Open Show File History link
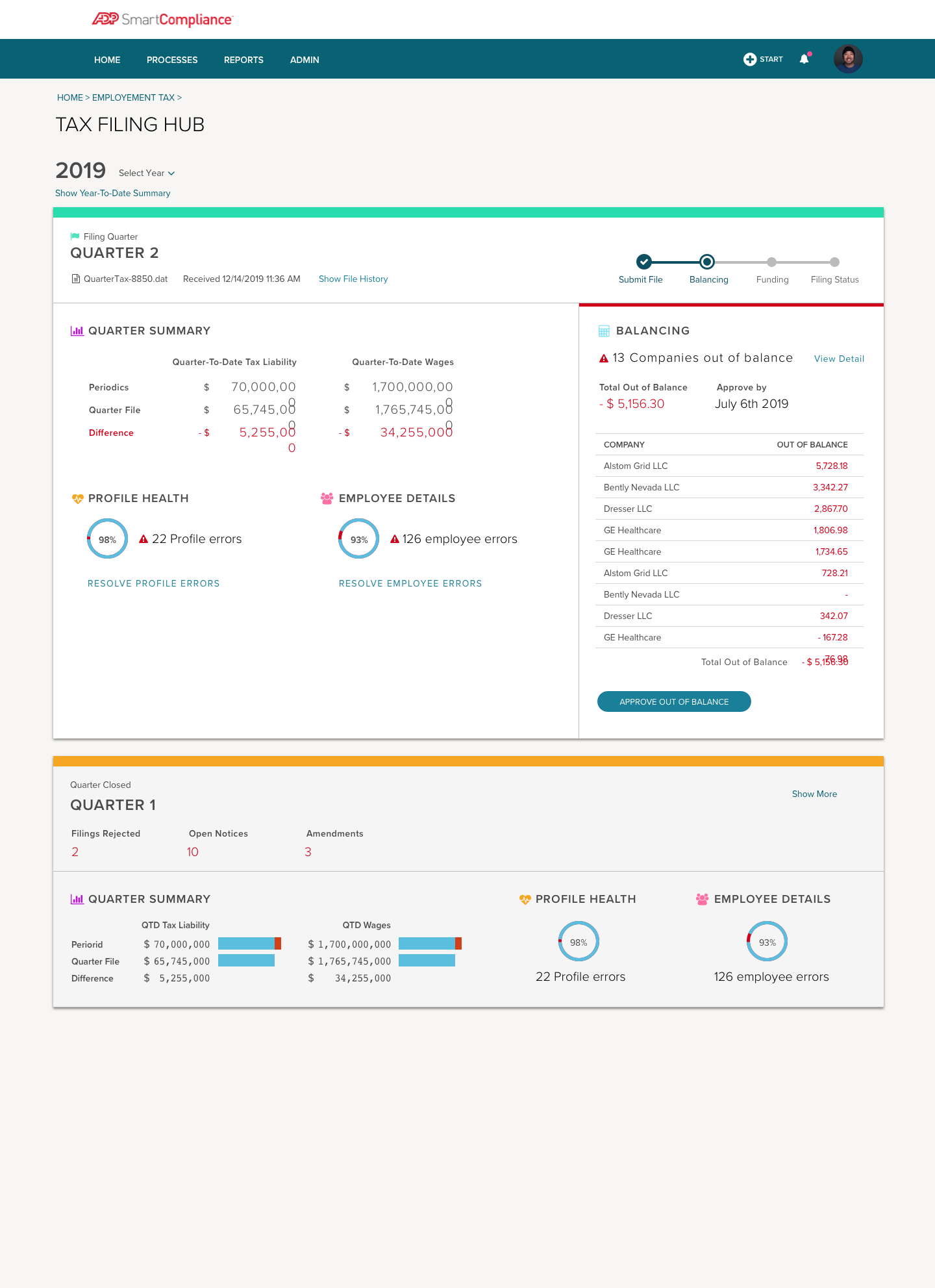Viewport: 935px width, 1288px height. click(x=353, y=279)
